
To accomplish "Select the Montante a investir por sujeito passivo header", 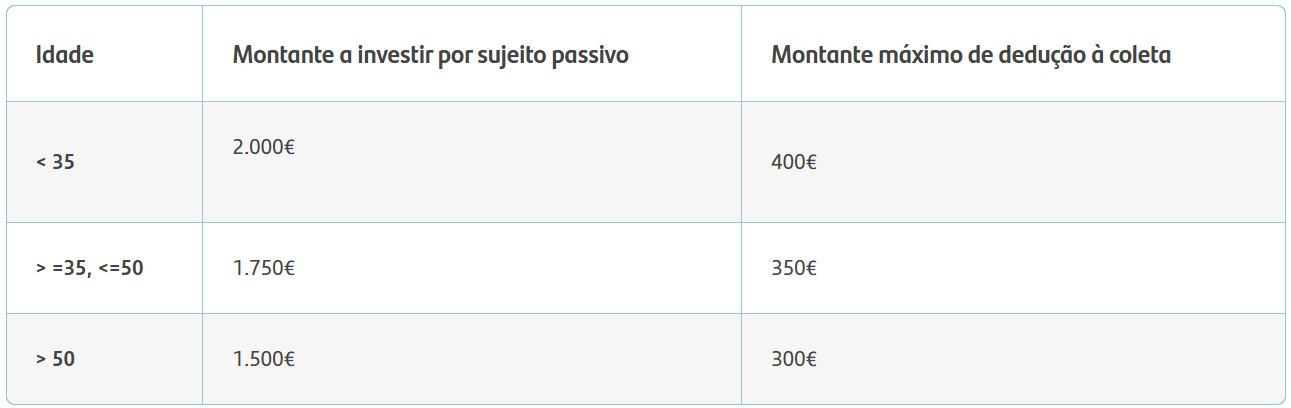I will tap(431, 55).
